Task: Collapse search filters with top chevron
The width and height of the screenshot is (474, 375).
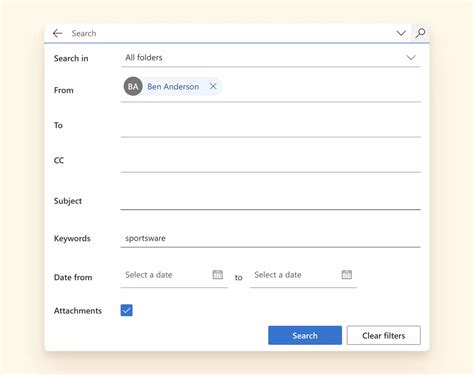Action: [401, 33]
